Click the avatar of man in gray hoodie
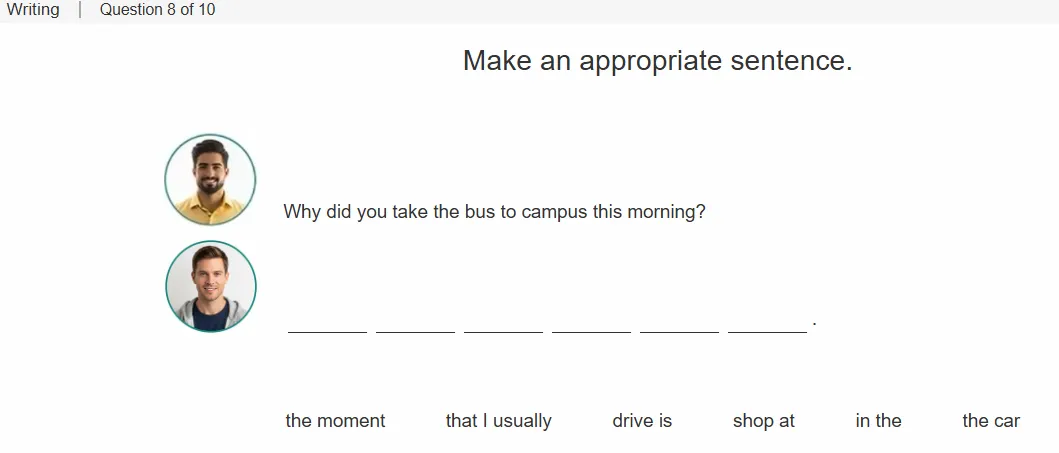Image resolution: width=1059 pixels, height=453 pixels. [211, 286]
